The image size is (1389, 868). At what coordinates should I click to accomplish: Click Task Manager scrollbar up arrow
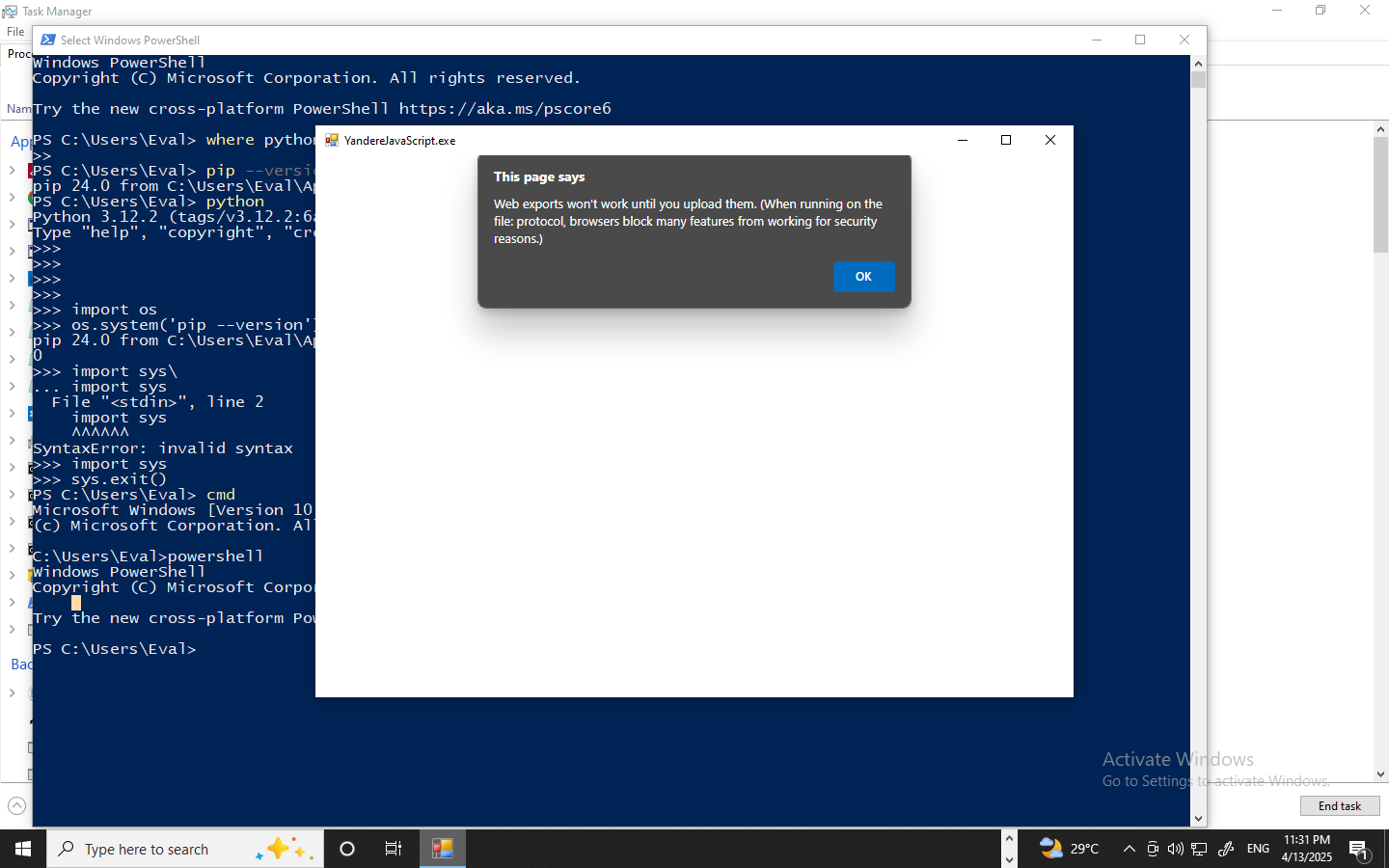1381,128
